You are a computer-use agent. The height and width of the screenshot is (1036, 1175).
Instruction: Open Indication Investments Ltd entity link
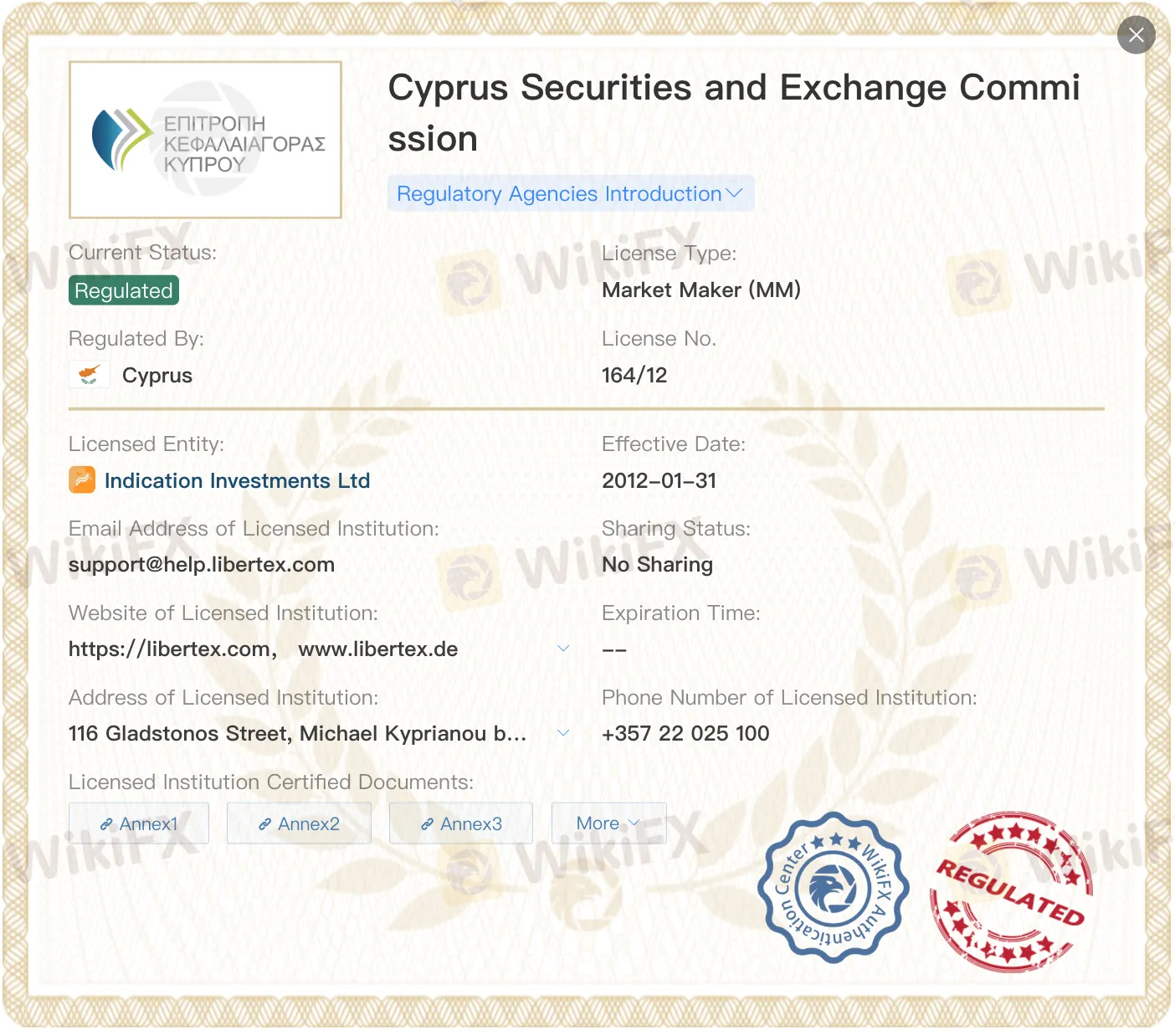pyautogui.click(x=237, y=480)
